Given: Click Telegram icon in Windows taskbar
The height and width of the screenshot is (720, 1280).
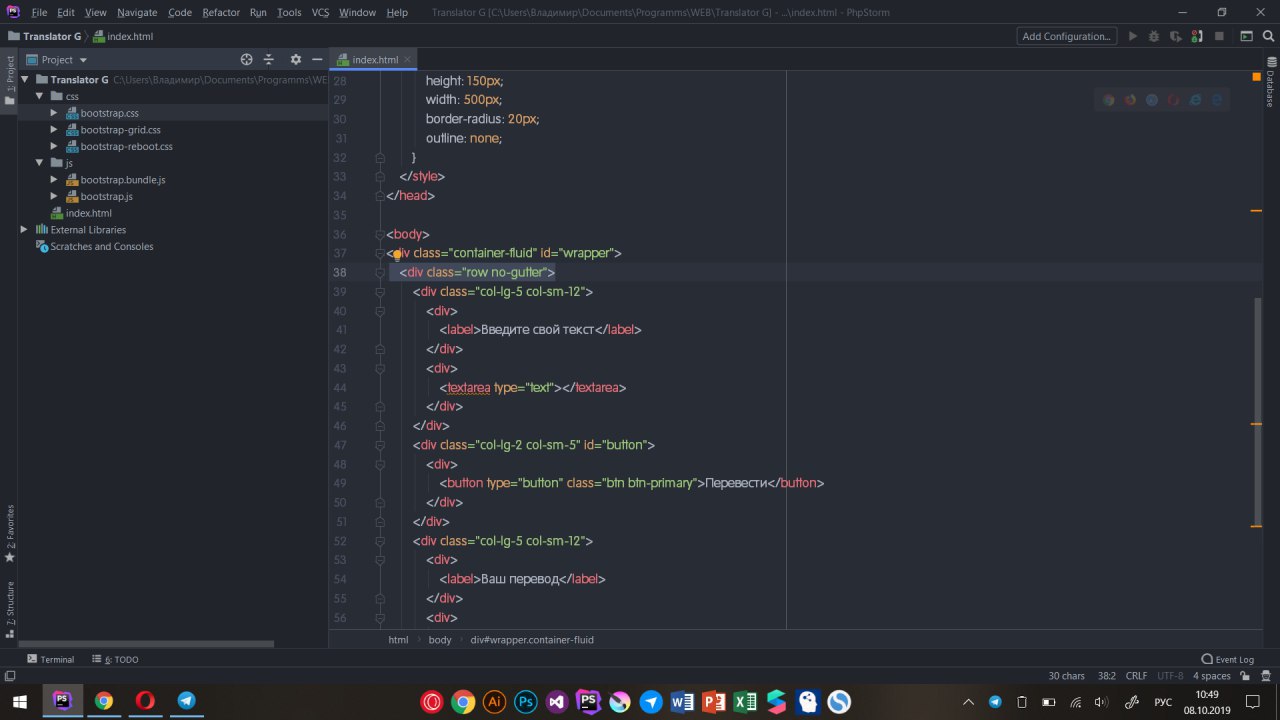Looking at the screenshot, I should coord(186,701).
